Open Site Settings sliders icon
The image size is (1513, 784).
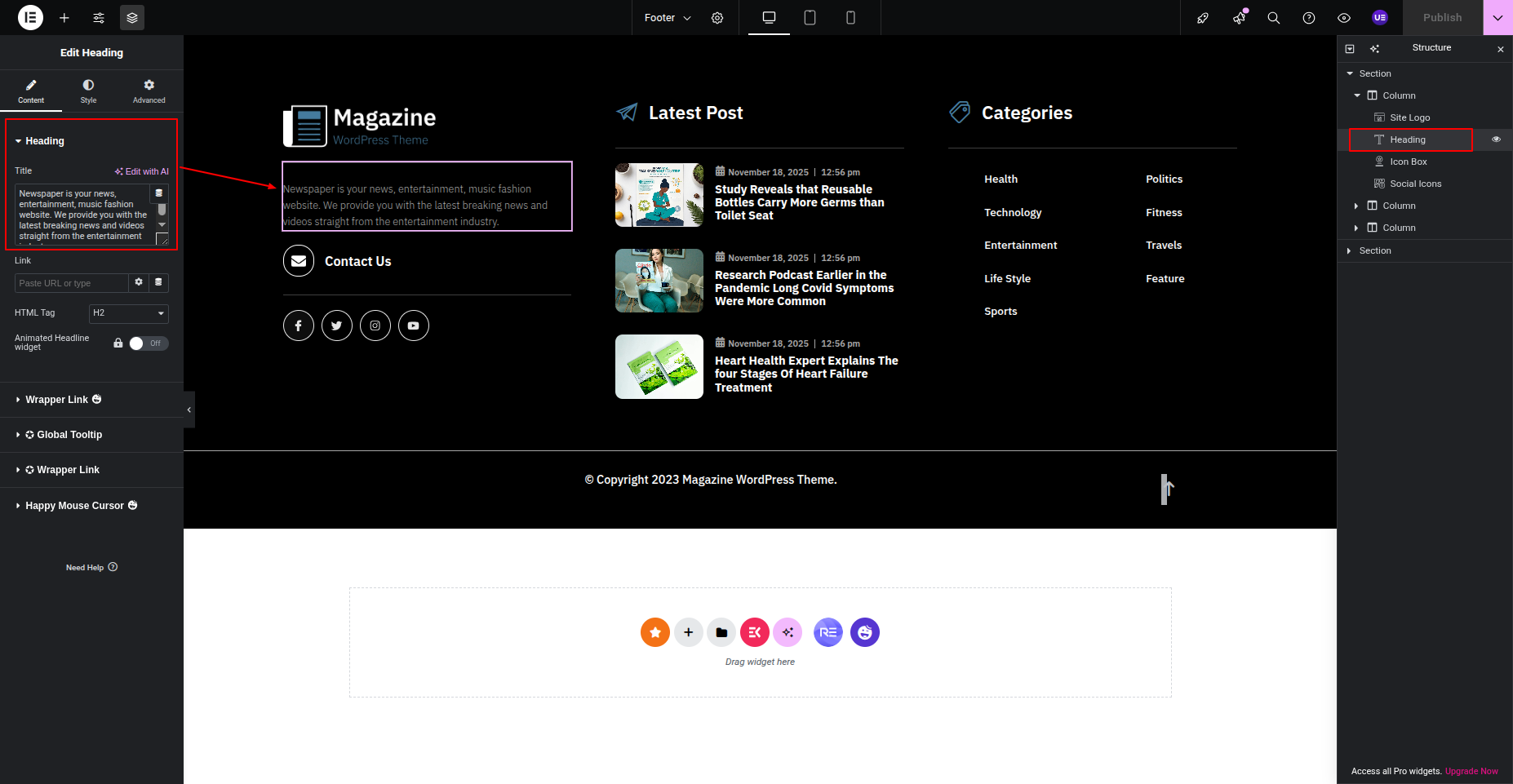click(x=99, y=18)
